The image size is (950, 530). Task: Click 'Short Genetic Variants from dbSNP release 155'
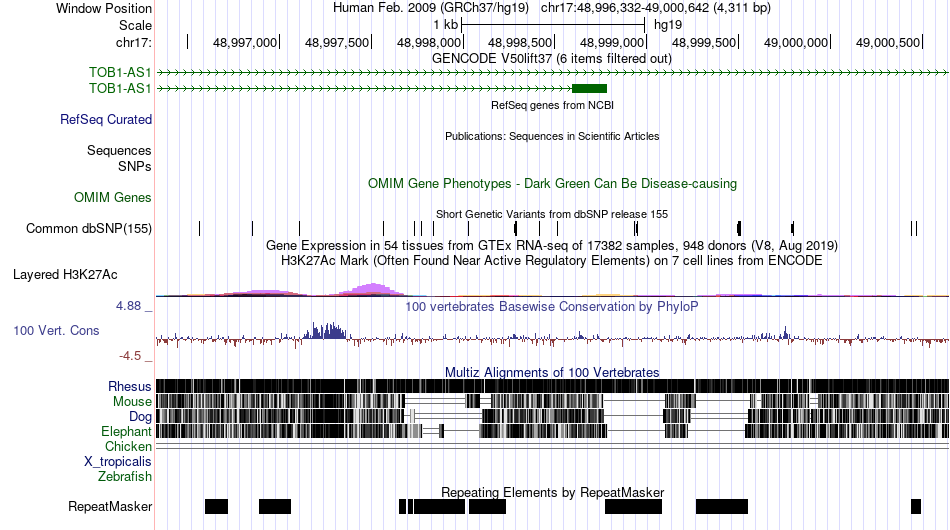[x=552, y=214]
